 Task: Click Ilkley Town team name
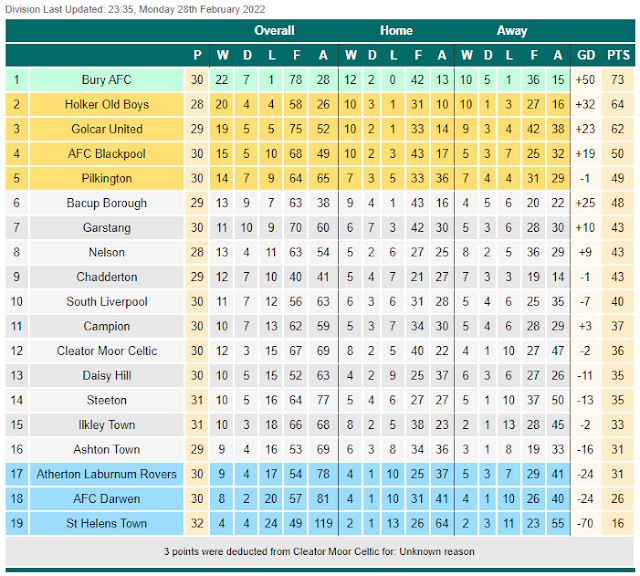(107, 425)
